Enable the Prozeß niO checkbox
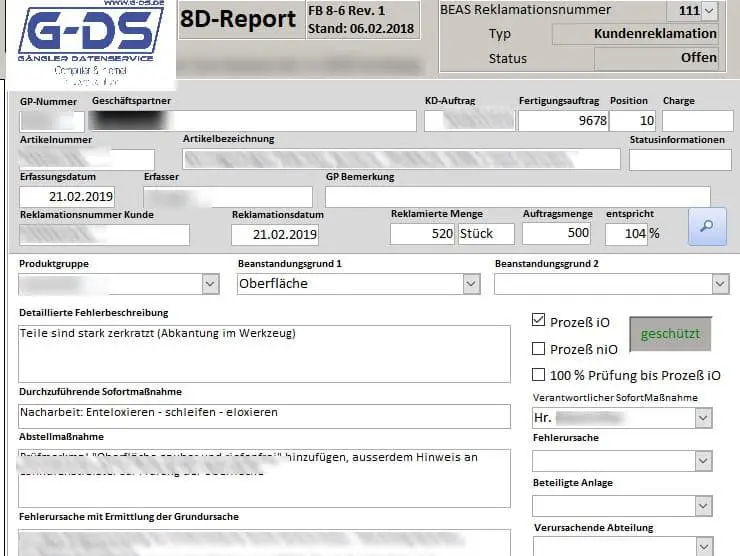Viewport: 740px width, 556px height. [538, 348]
